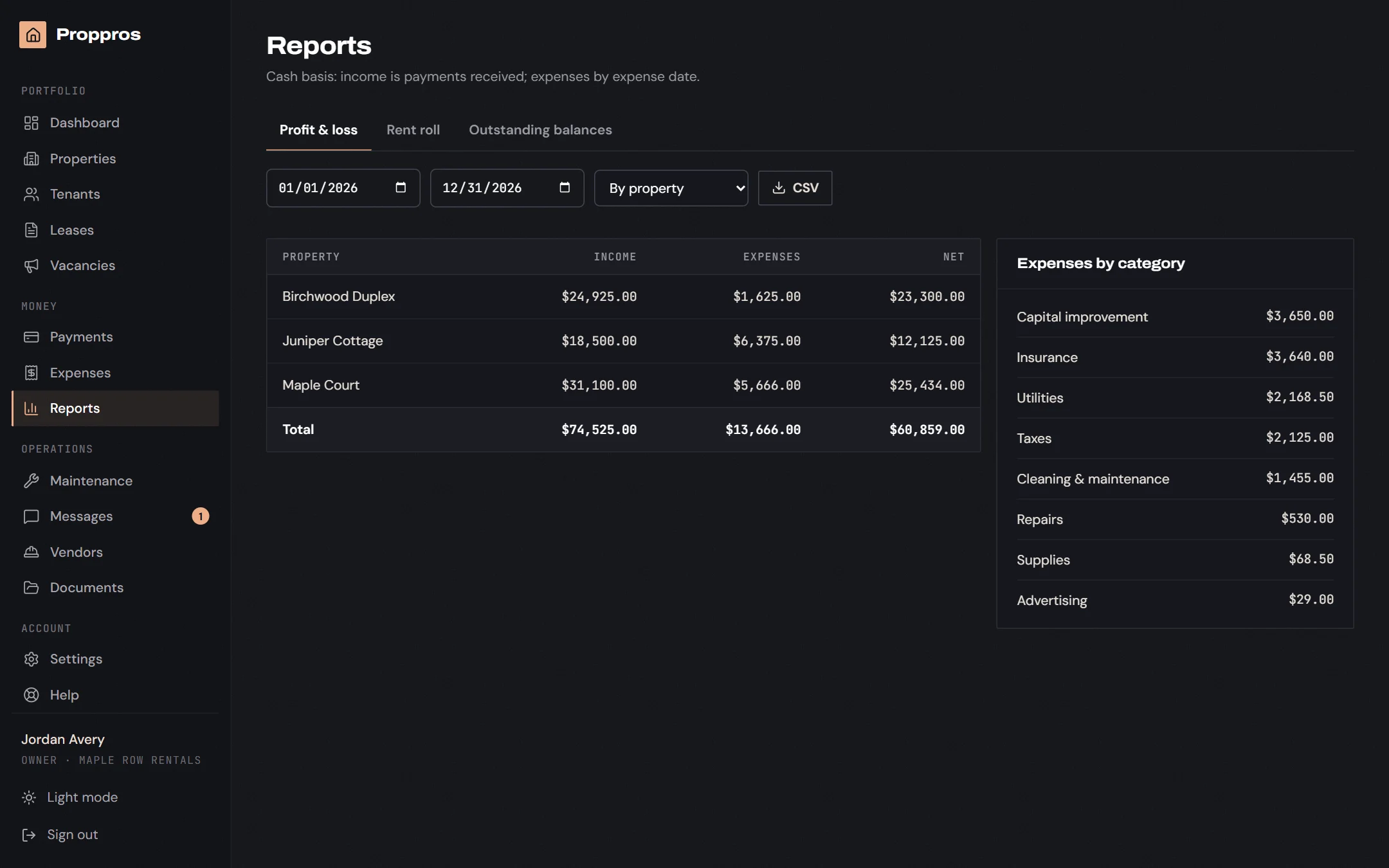Image resolution: width=1389 pixels, height=868 pixels.
Task: Click Birchwood Duplex income $24,925.00
Action: click(x=599, y=296)
